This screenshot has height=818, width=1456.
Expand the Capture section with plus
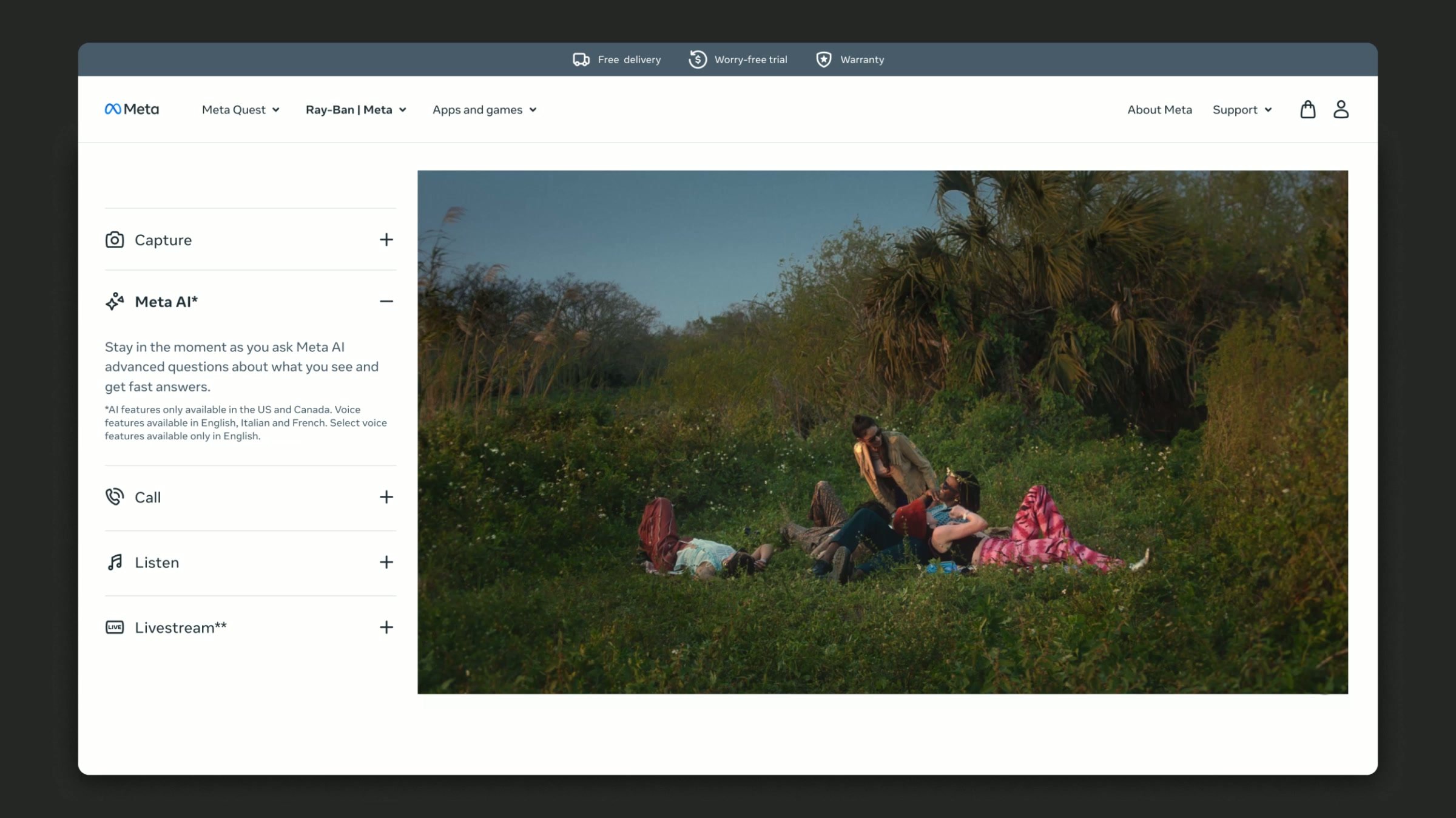tap(386, 240)
